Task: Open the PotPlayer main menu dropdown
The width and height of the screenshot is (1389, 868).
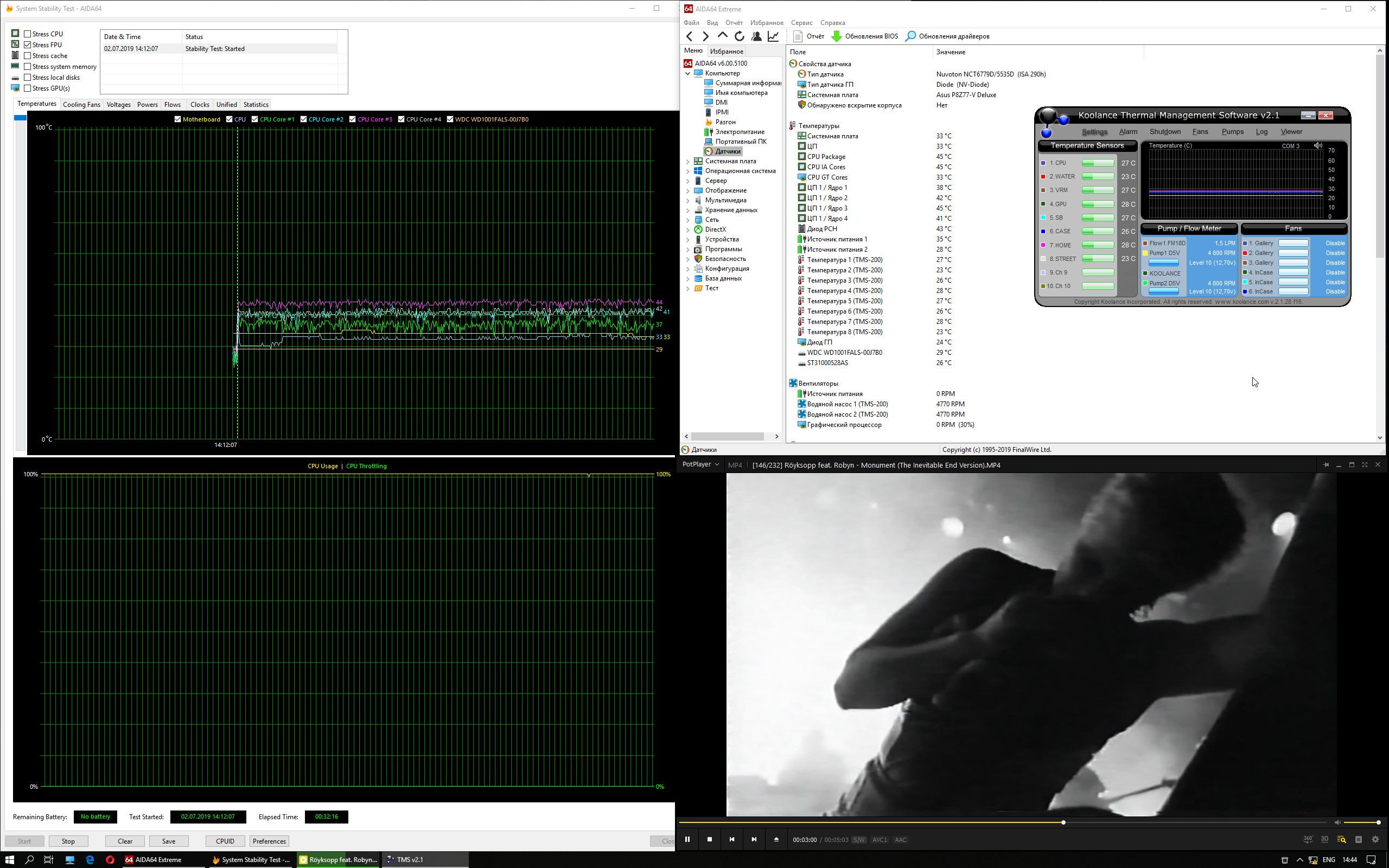Action: (x=700, y=464)
